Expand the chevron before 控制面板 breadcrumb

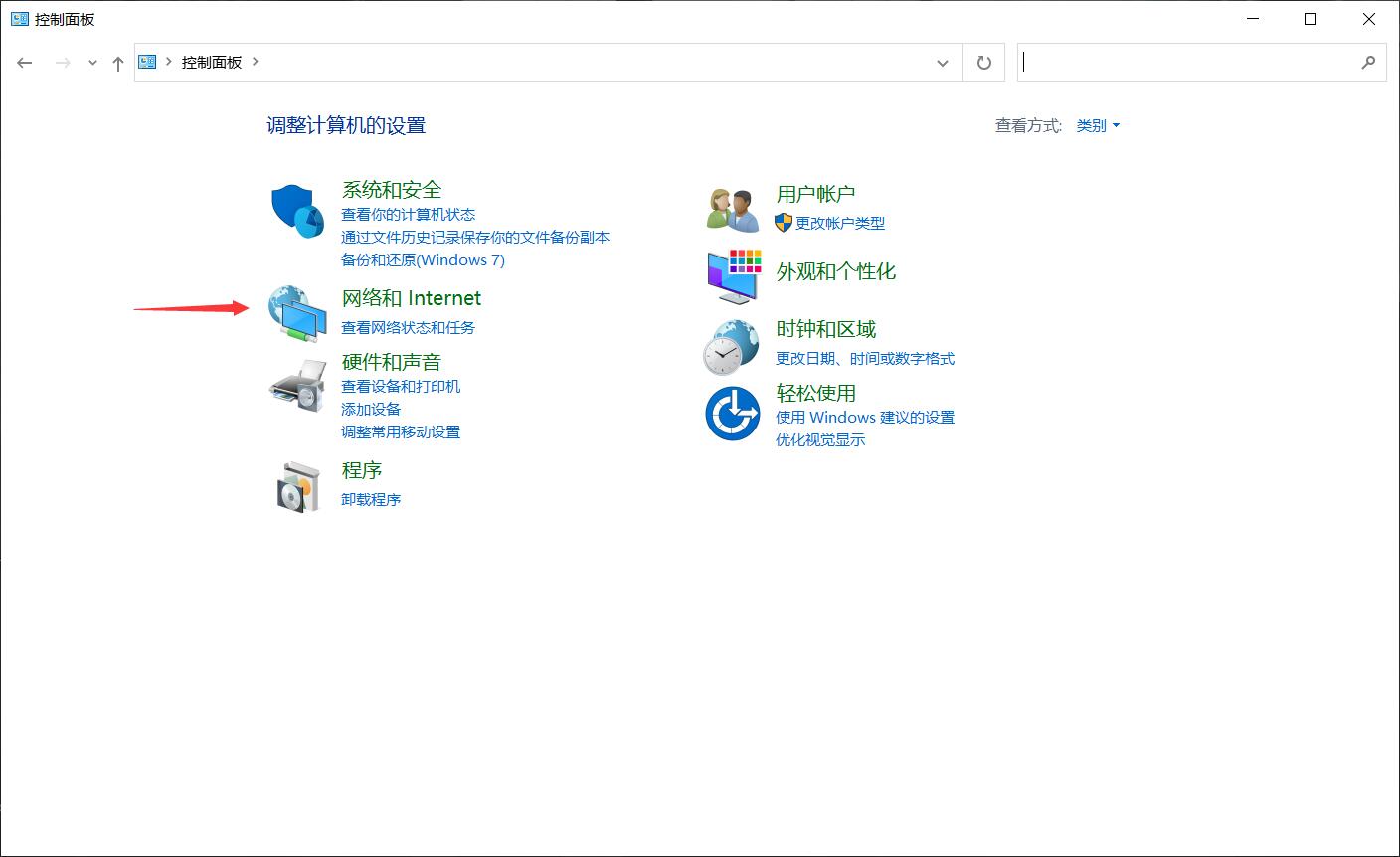click(x=169, y=62)
